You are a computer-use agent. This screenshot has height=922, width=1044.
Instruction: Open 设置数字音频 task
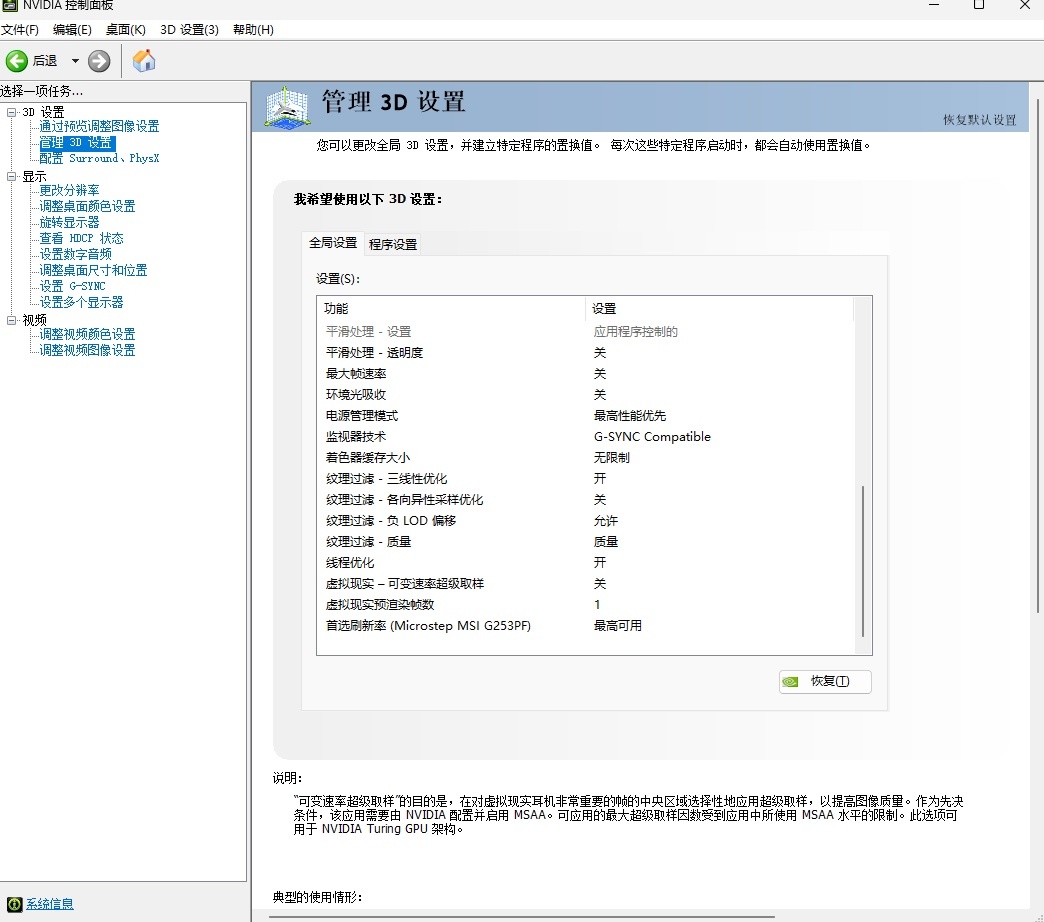(75, 254)
